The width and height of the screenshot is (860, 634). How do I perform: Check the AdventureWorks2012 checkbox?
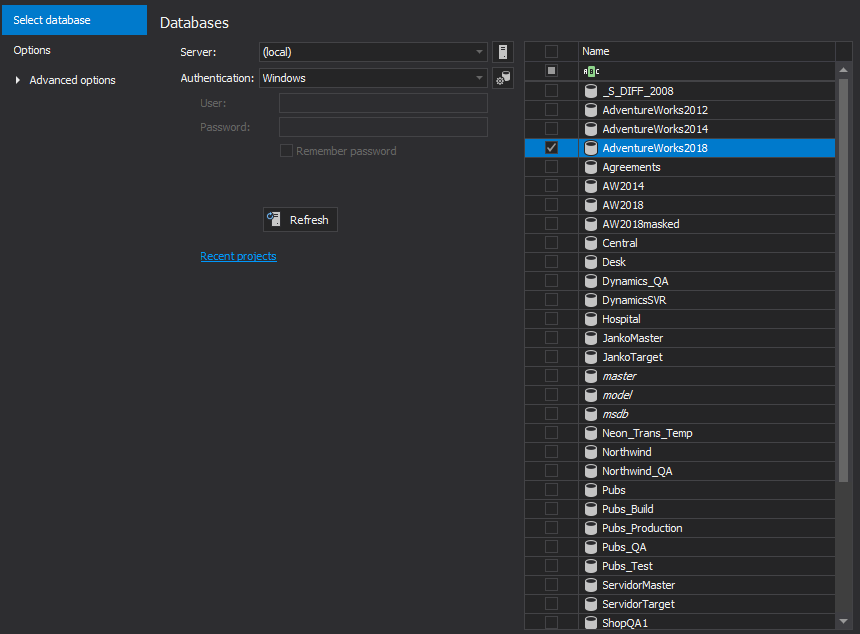pyautogui.click(x=551, y=110)
